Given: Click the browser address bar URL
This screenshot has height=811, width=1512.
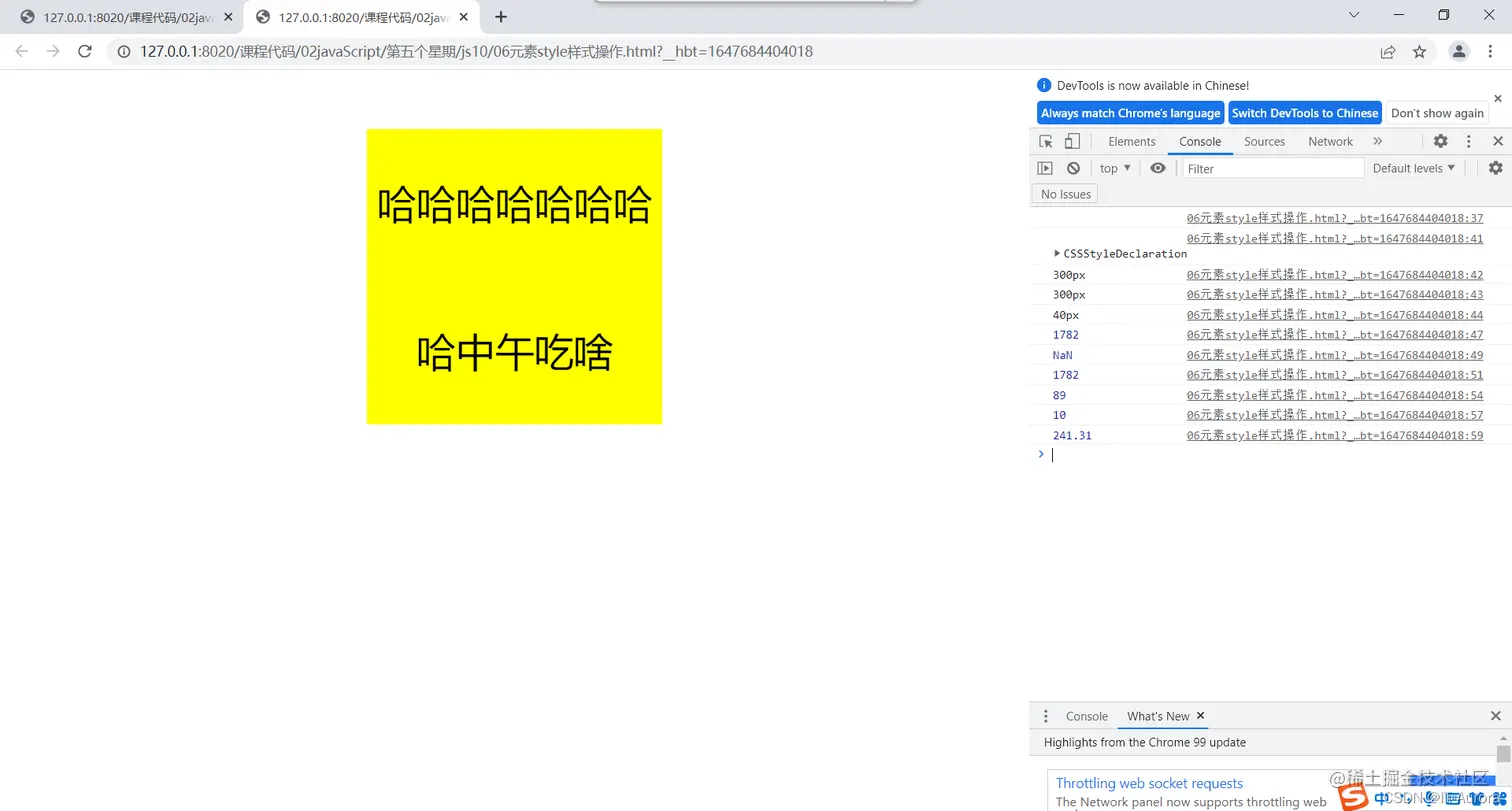Looking at the screenshot, I should click(x=476, y=51).
